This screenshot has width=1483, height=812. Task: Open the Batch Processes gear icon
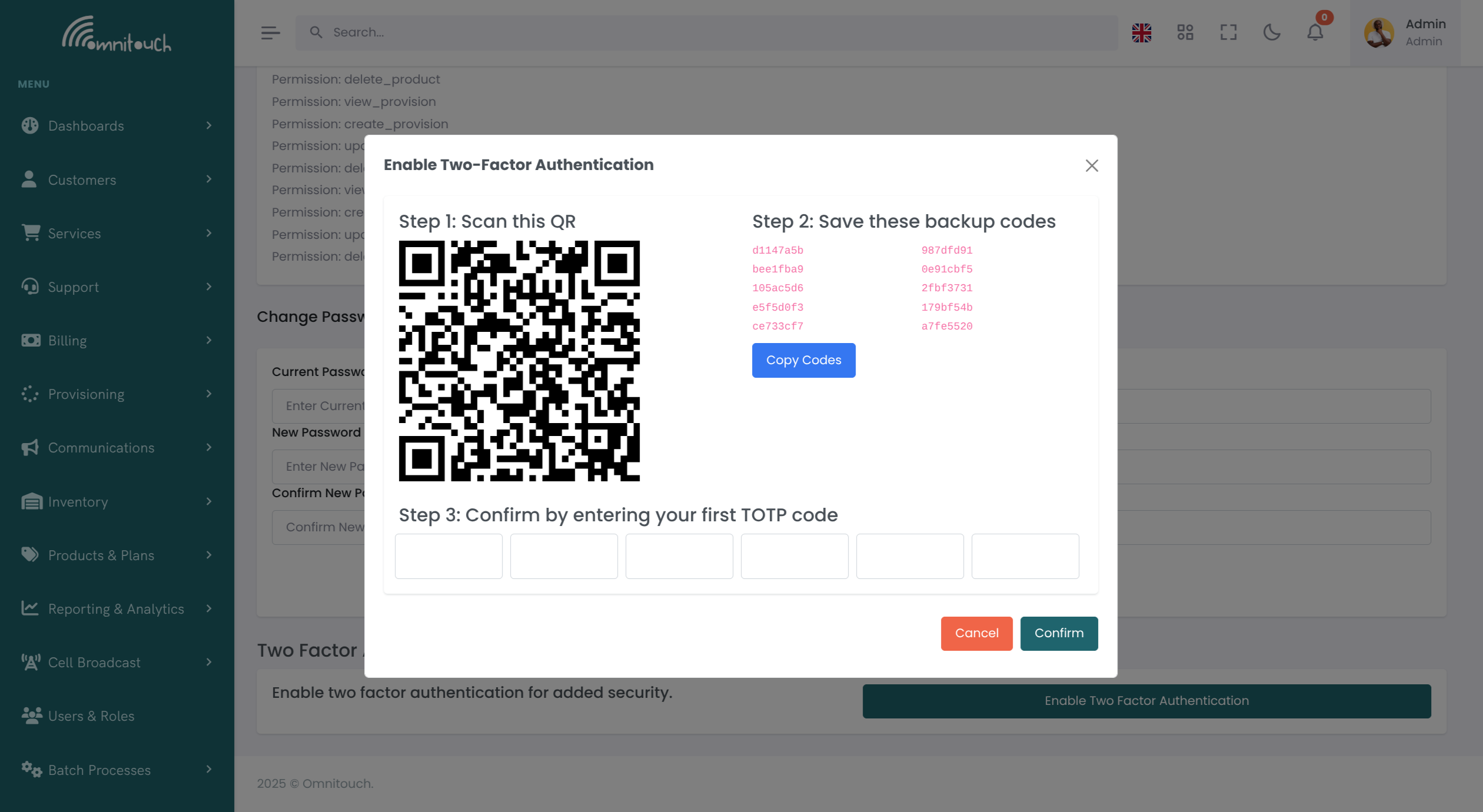[x=30, y=770]
